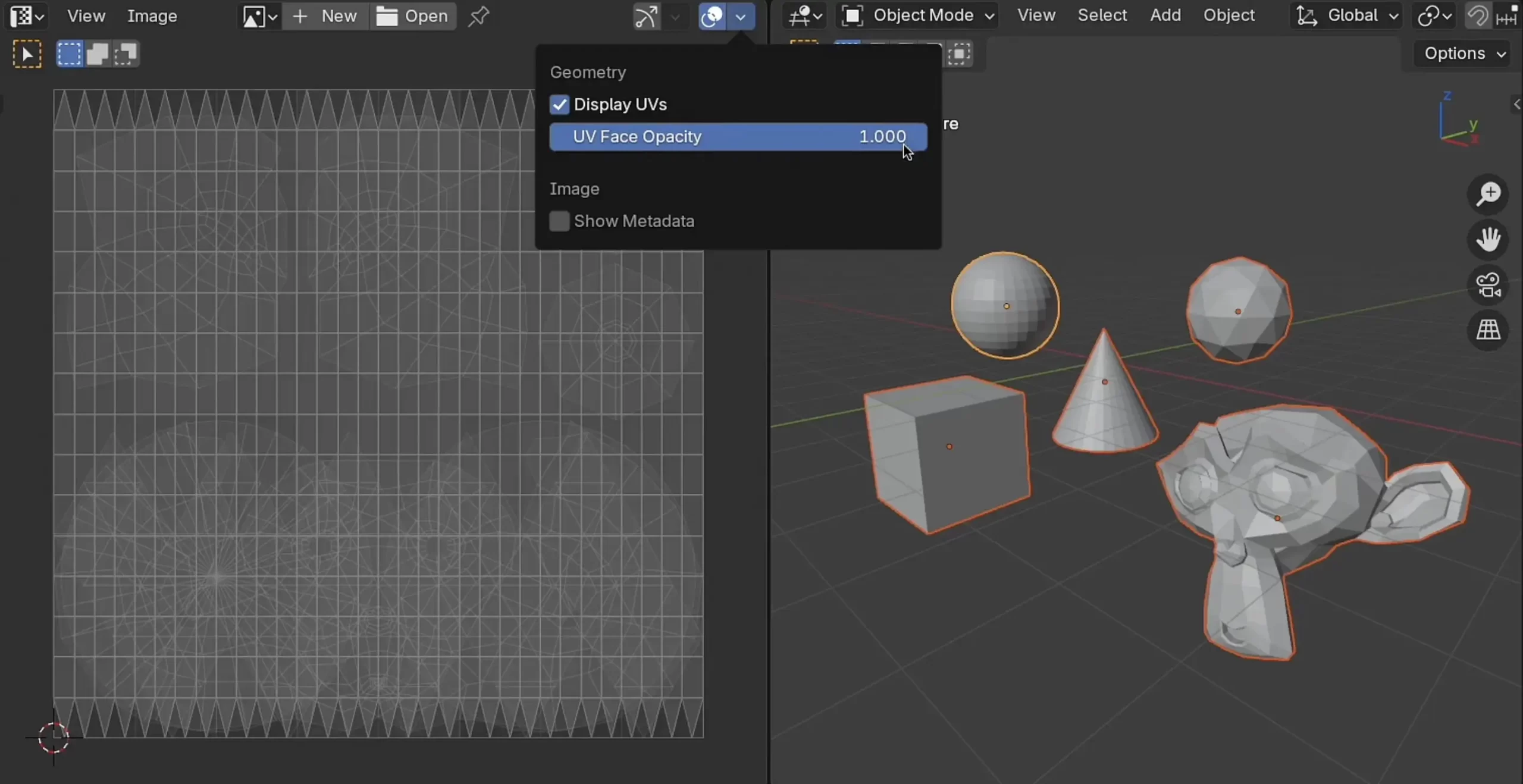Open the editor type dropdown
The image size is (1523, 784).
coord(25,16)
